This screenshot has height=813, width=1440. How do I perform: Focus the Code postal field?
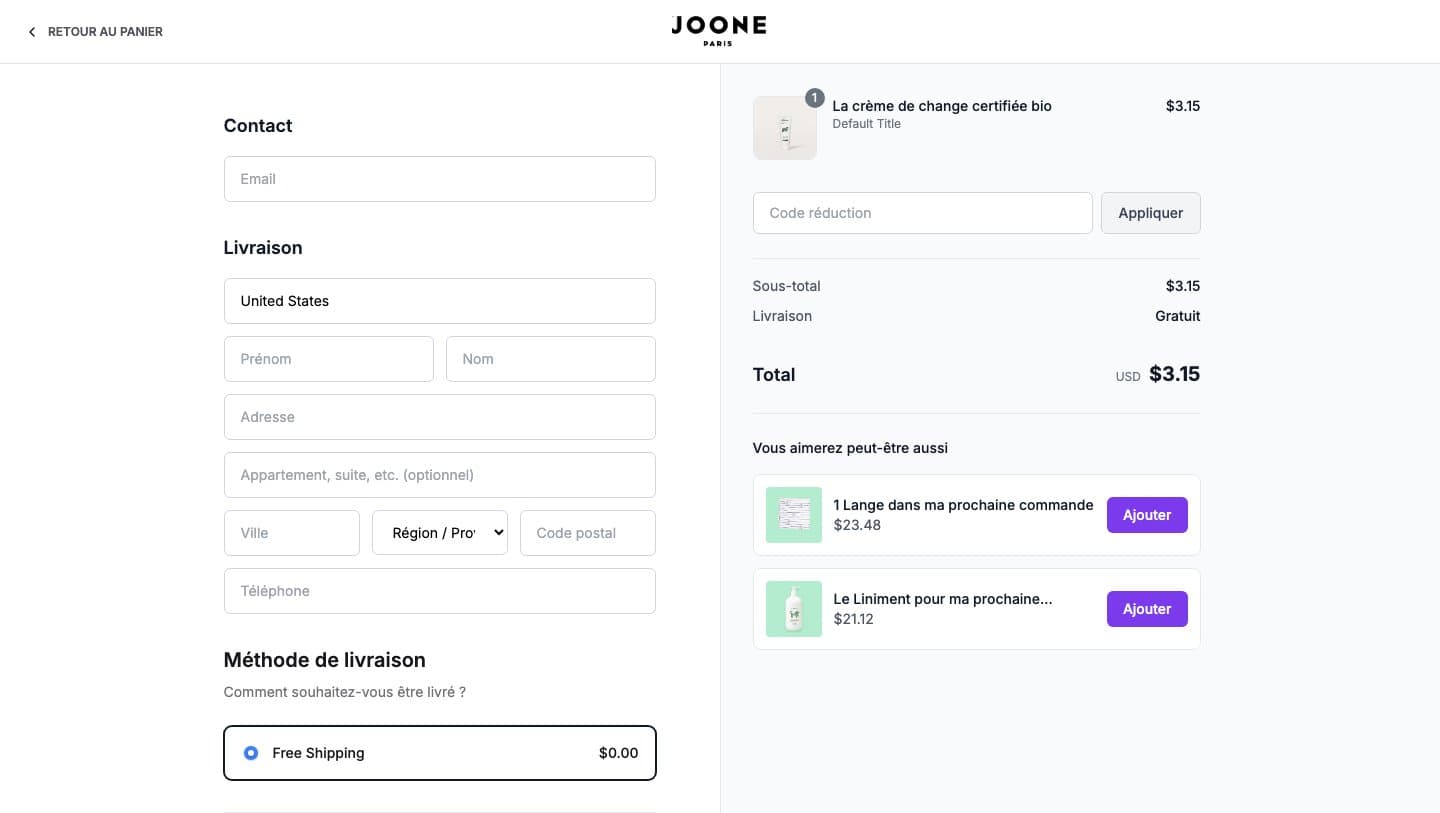click(588, 533)
